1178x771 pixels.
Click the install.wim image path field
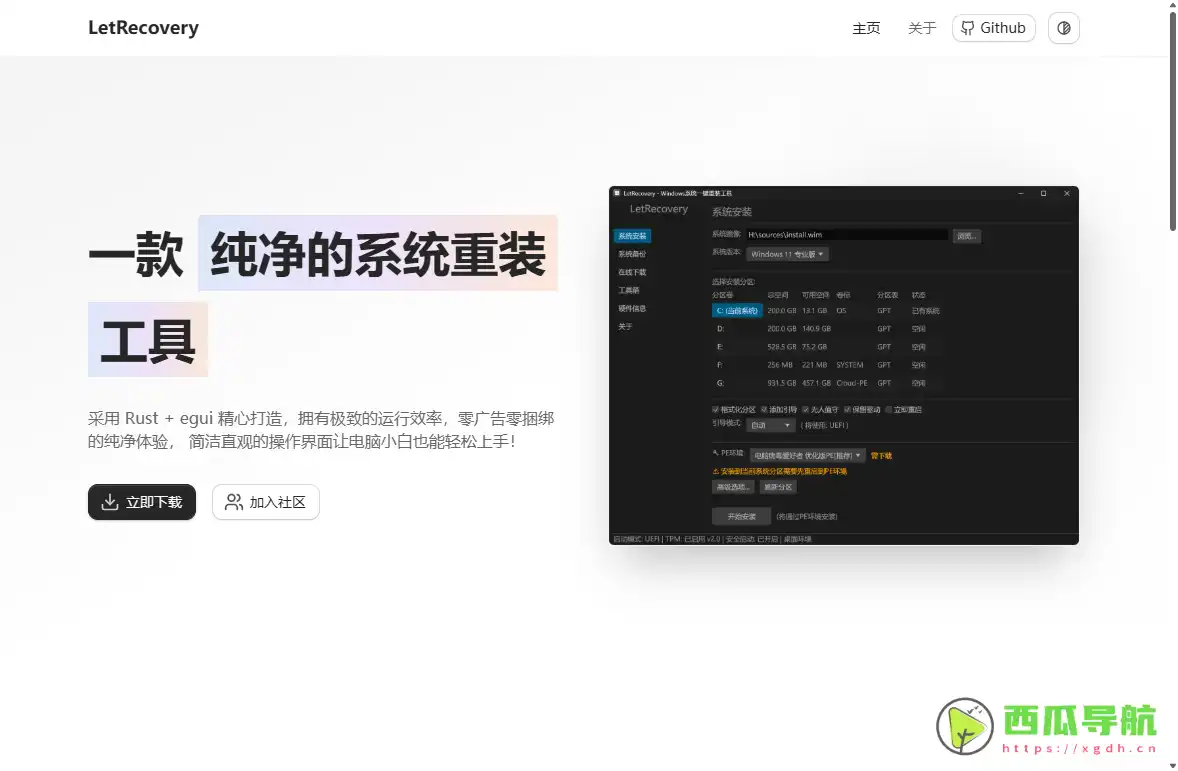click(x=846, y=234)
